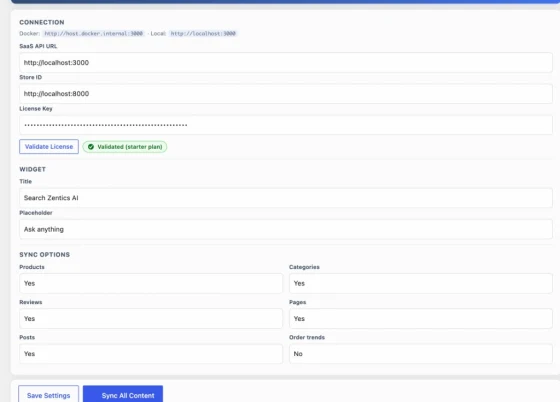The image size is (560, 402).
Task: Open the Order trends dropdown set to No
Action: 421,354
